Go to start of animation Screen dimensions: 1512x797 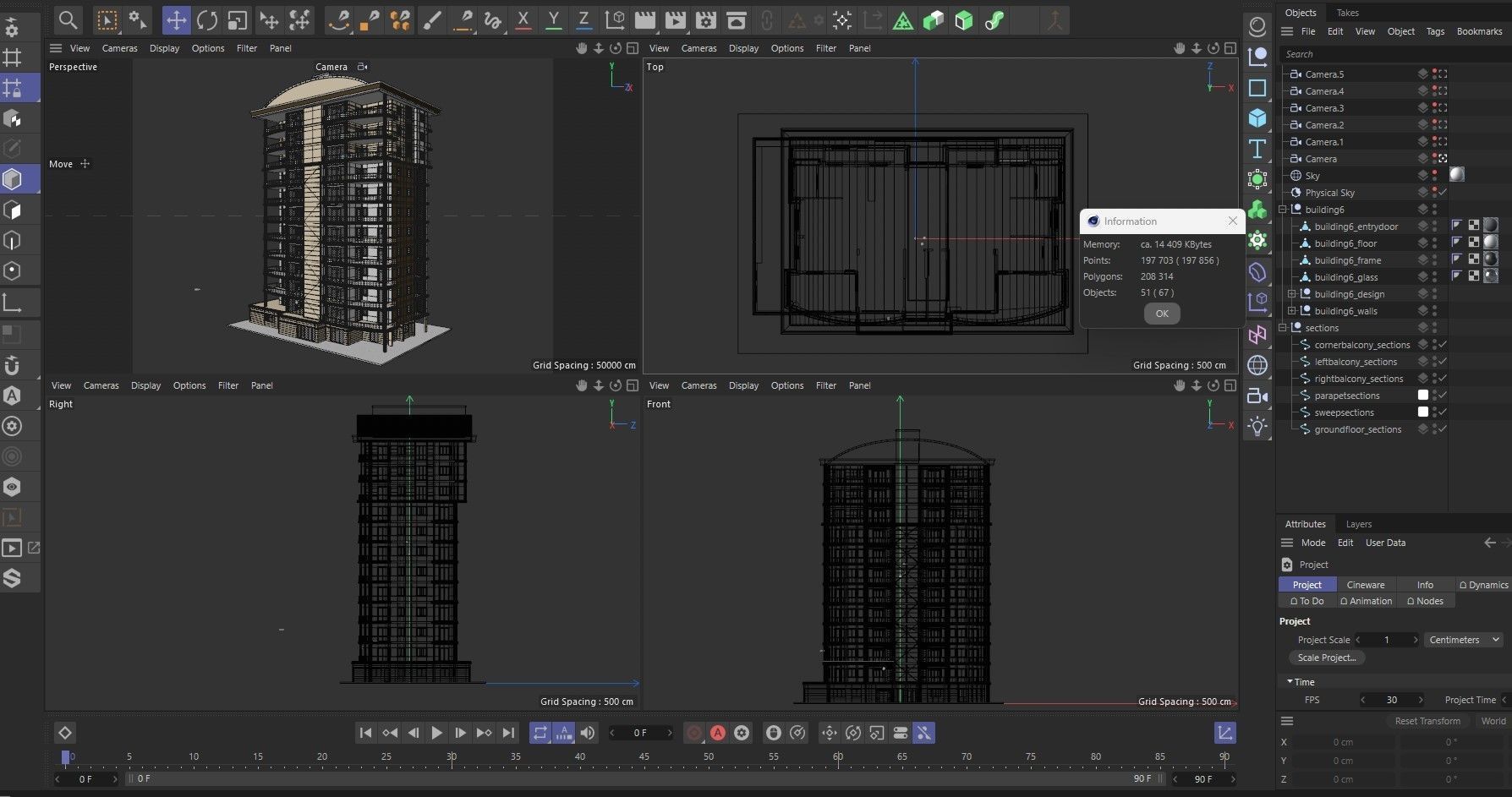click(365, 733)
